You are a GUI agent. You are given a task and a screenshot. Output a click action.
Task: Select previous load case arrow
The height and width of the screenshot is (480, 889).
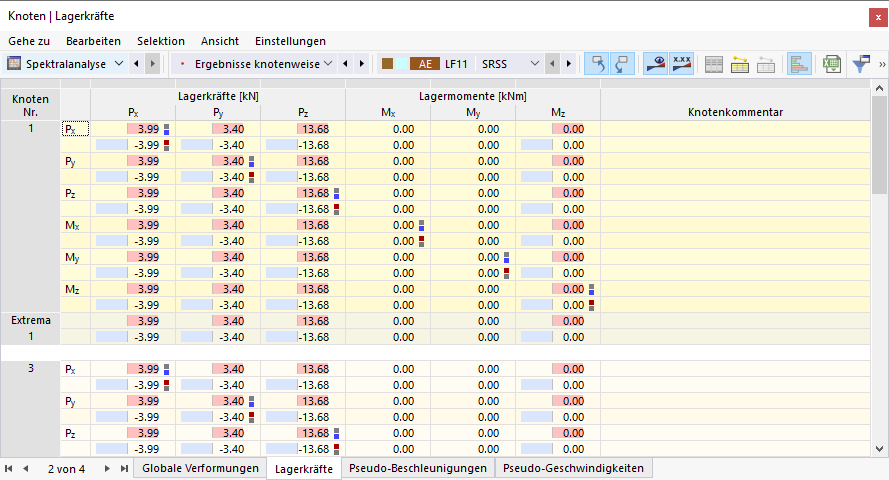pyautogui.click(x=552, y=63)
